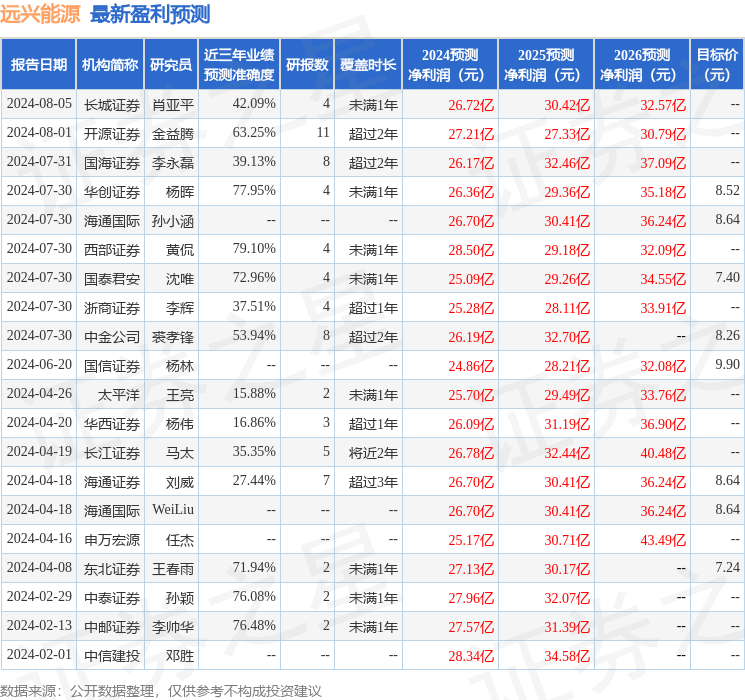The width and height of the screenshot is (745, 700).
Task: Click the date 2024-08-05
Action: [x=39, y=104]
